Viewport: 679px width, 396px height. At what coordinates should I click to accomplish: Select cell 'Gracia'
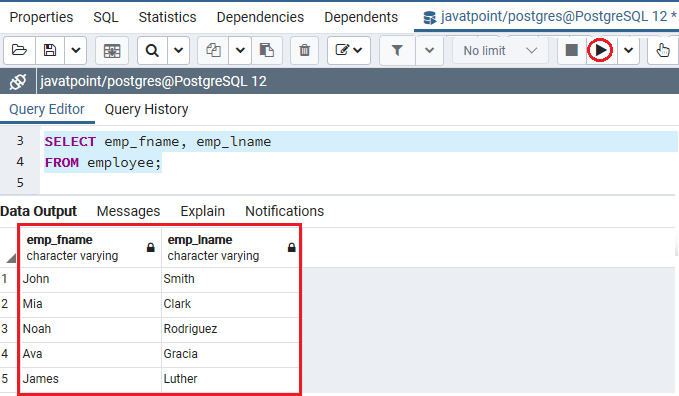230,354
